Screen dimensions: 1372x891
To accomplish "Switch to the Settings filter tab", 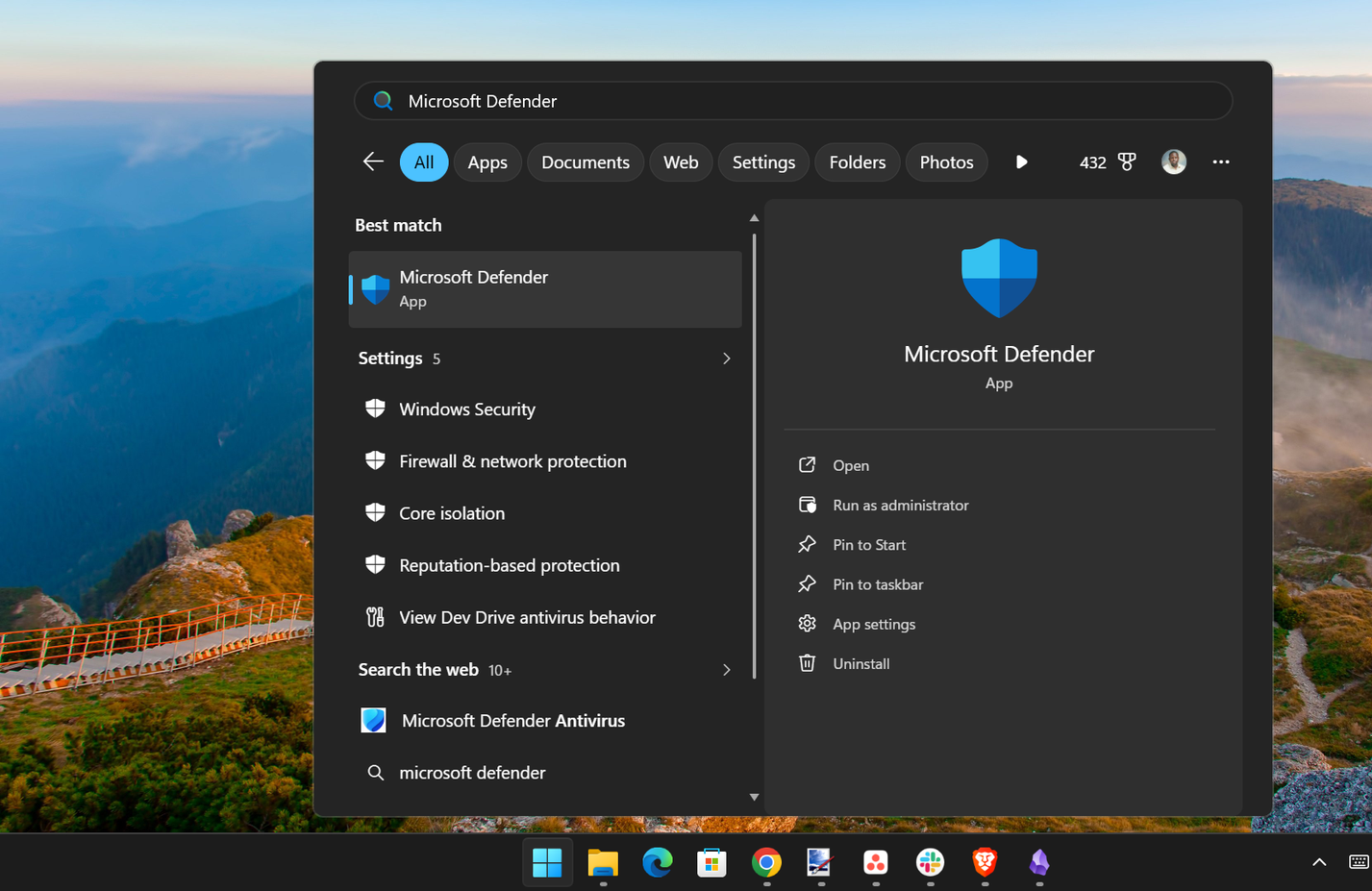I will point(763,162).
